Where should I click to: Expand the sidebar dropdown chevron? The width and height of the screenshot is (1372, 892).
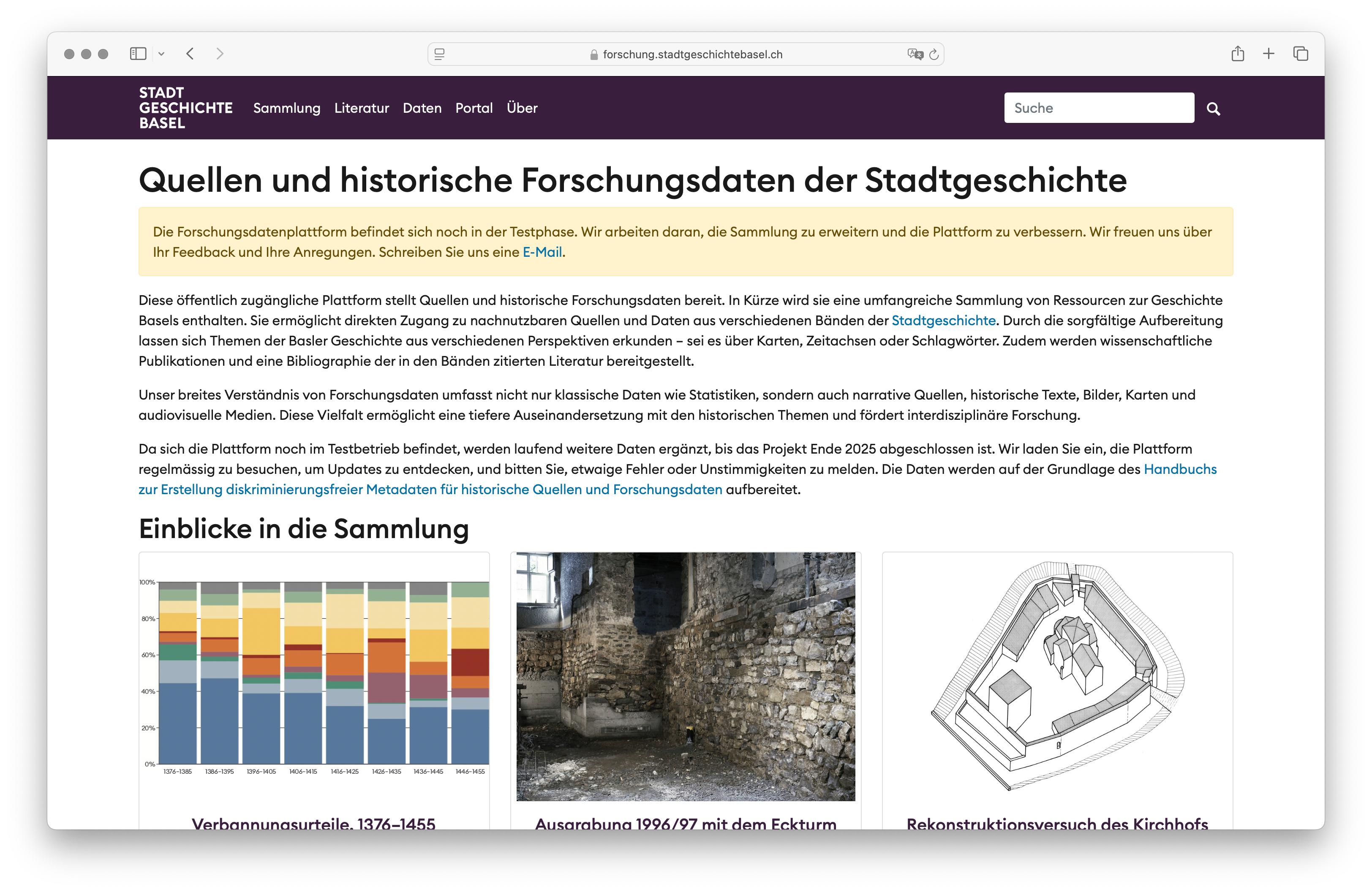(x=161, y=54)
